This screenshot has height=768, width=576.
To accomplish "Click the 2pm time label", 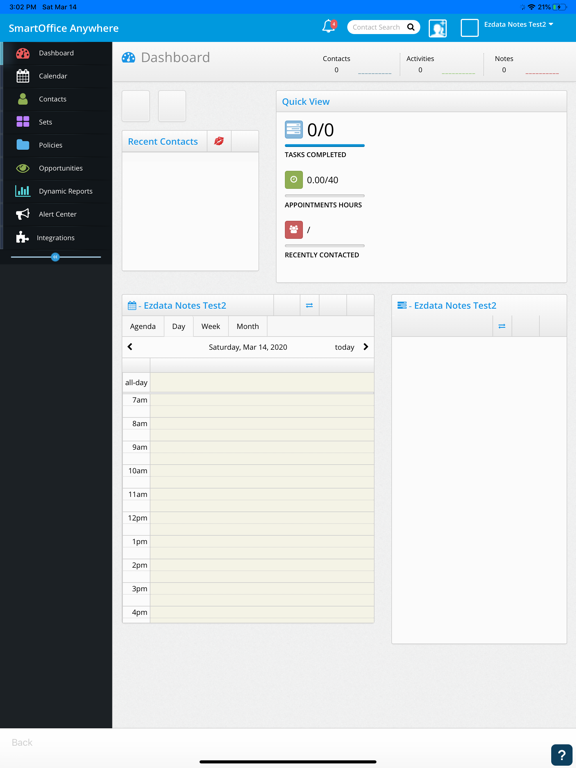I will 140,565.
